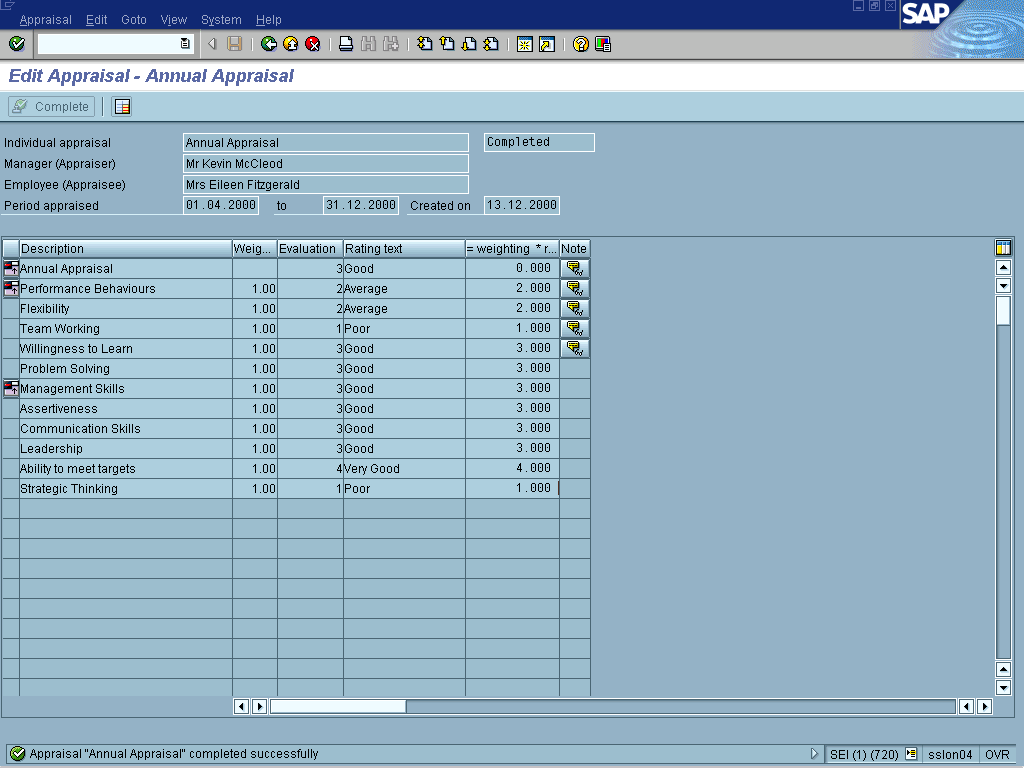The width and height of the screenshot is (1024, 768).
Task: Click the status bar system info icon
Action: 911,754
